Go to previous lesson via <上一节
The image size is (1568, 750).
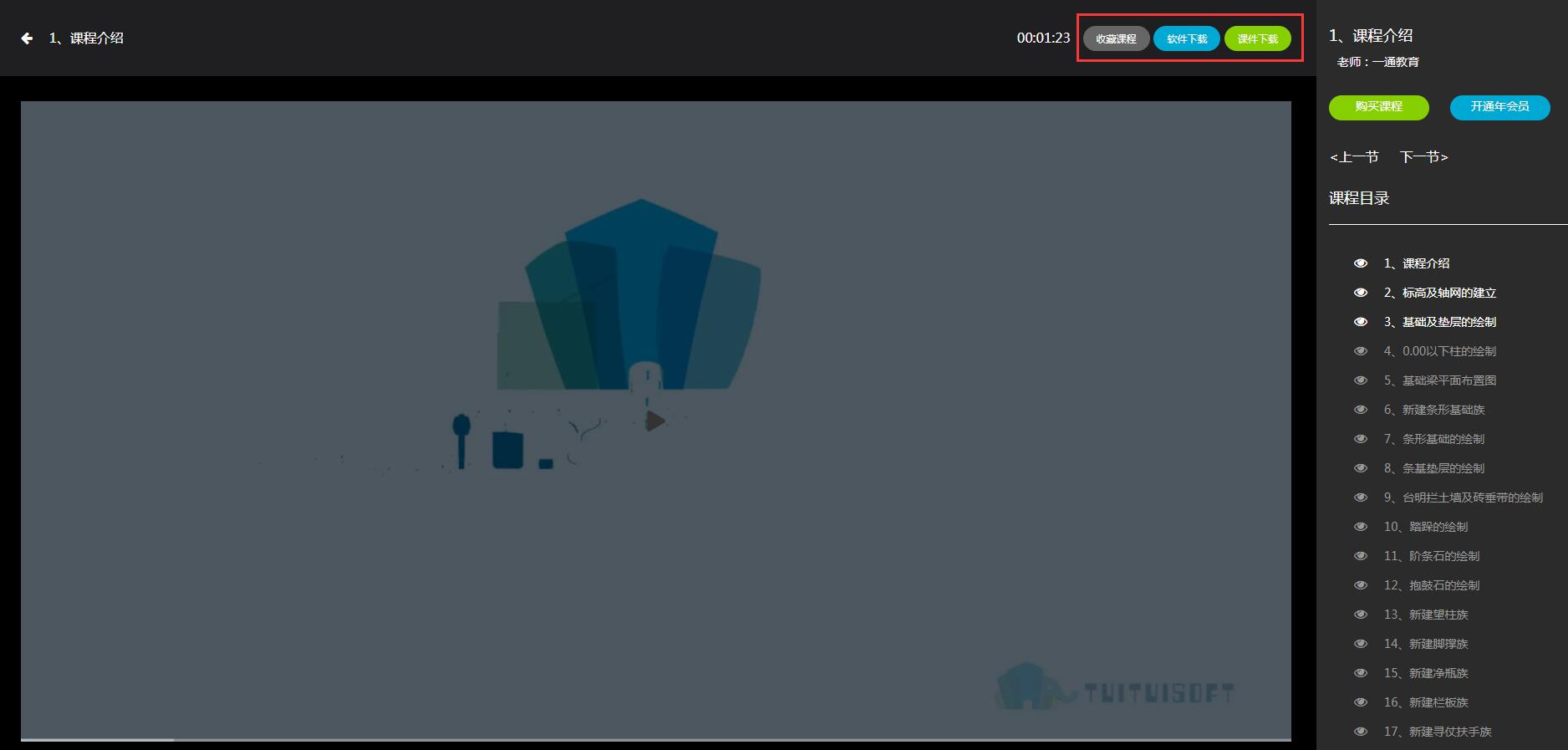1354,157
